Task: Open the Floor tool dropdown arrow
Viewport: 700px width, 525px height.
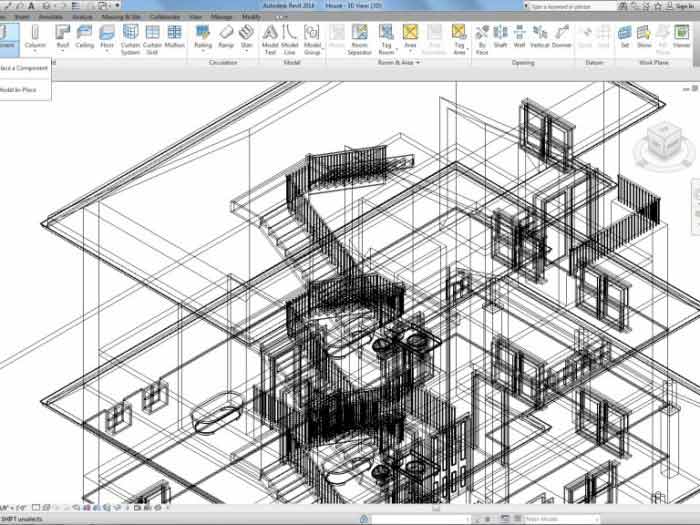Action: point(107,51)
